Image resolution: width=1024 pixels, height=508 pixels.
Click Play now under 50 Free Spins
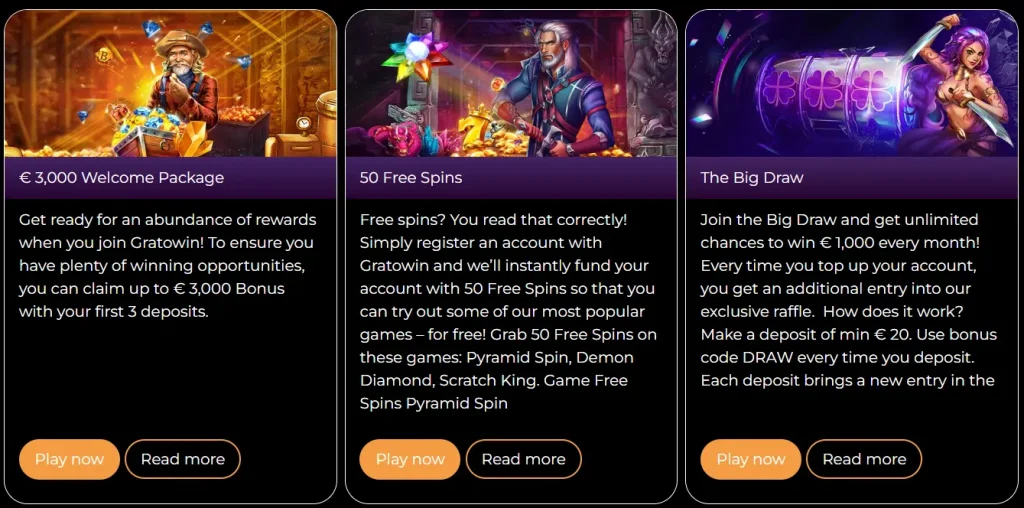pos(410,459)
